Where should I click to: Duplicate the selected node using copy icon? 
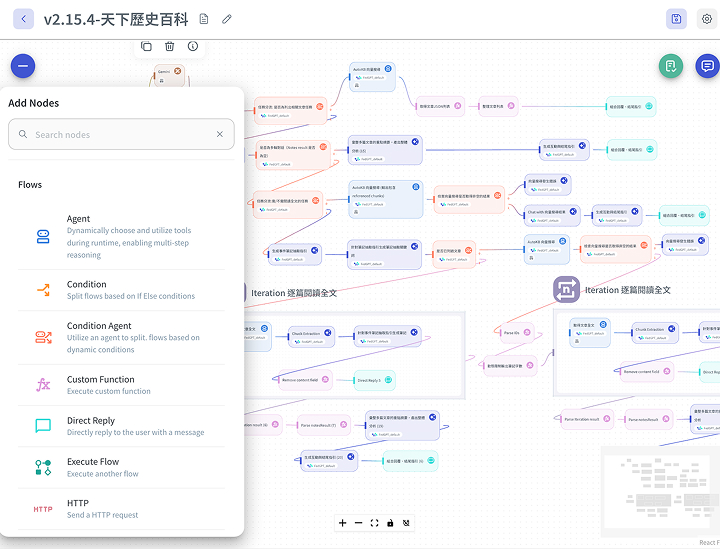coord(146,46)
